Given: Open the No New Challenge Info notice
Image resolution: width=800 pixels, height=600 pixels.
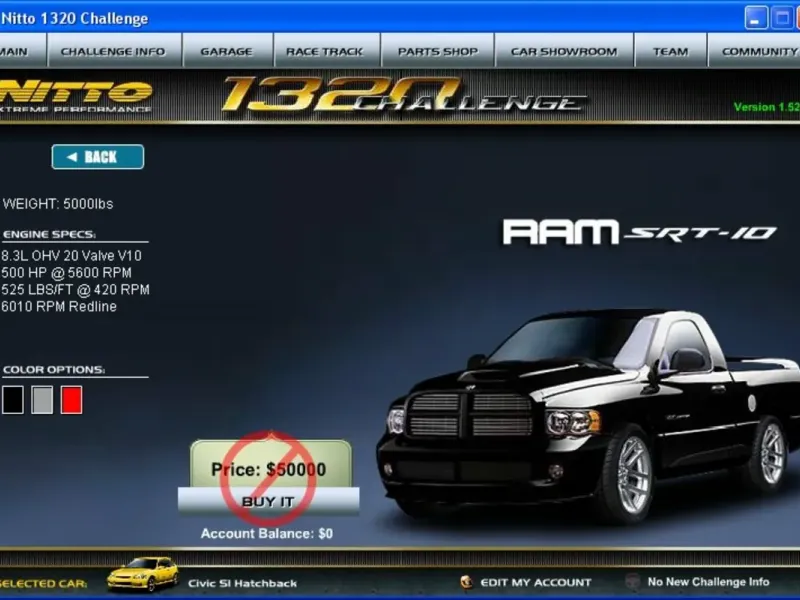Looking at the screenshot, I should (x=708, y=582).
